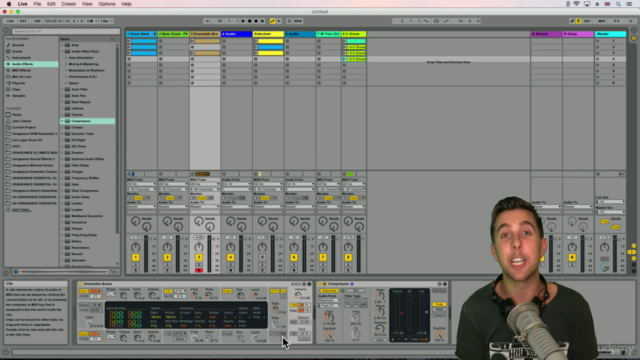Click Add Folder in Places
640x360 pixels.
click(x=21, y=210)
